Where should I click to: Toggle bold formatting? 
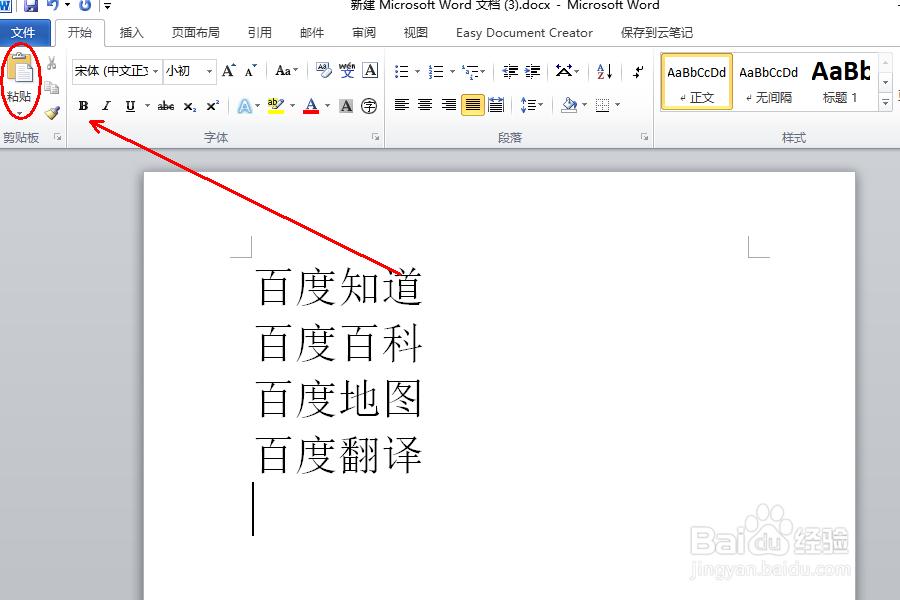tap(83, 105)
